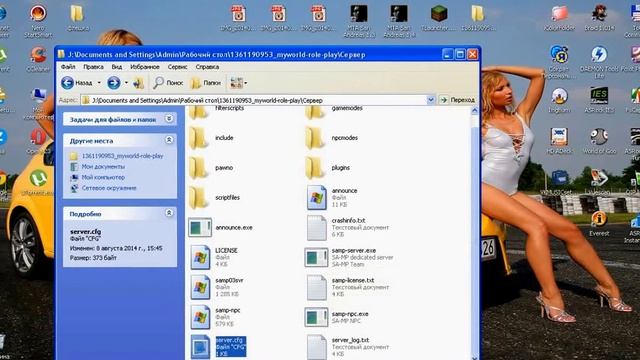
Task: Open the Правка menu
Action: [93, 67]
